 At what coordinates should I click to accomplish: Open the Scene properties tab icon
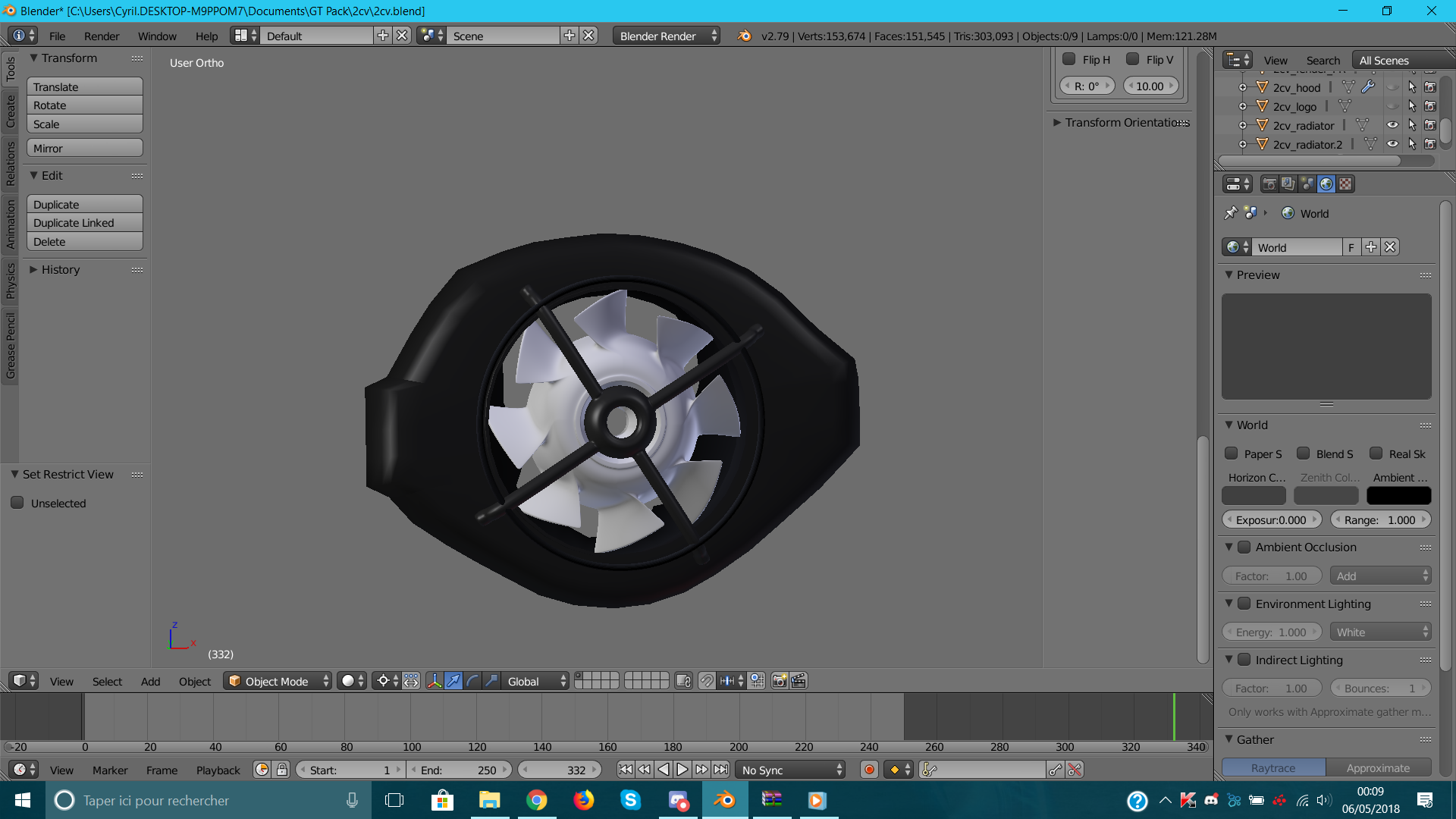(1307, 184)
